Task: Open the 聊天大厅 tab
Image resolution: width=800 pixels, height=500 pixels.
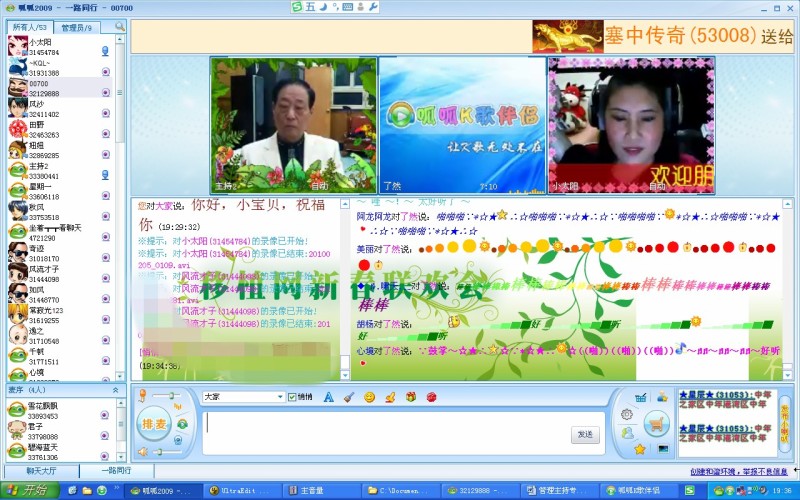Action: (x=41, y=470)
